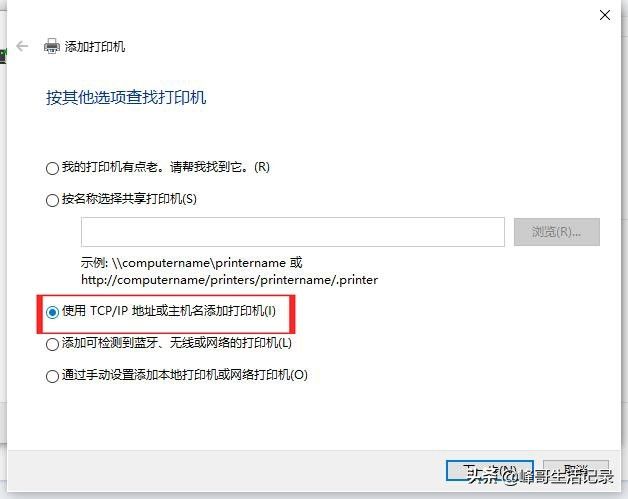Select the TCP/IP 地址或主机名 radio button

point(52,312)
